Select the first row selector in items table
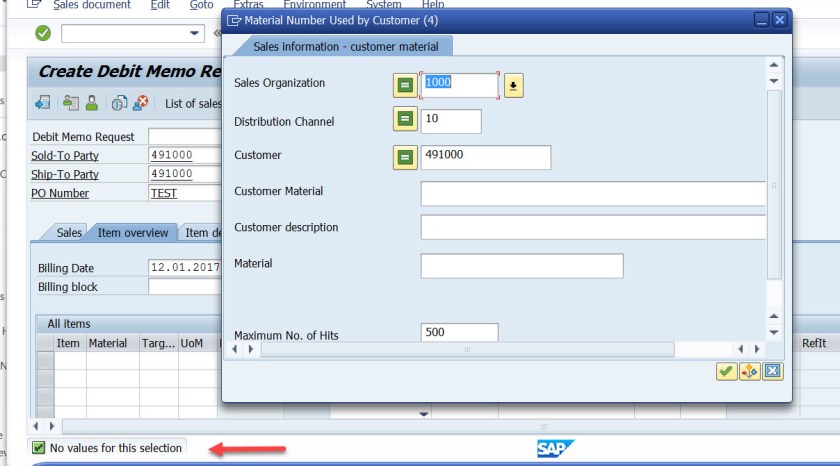The width and height of the screenshot is (840, 466). 46,360
